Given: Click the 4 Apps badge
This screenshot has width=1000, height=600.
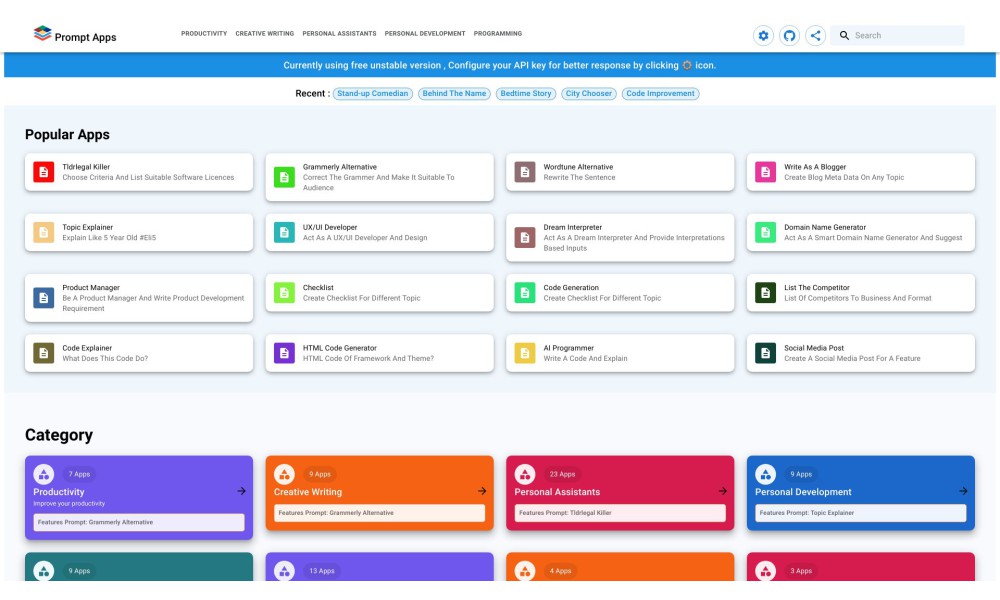Looking at the screenshot, I should (560, 571).
